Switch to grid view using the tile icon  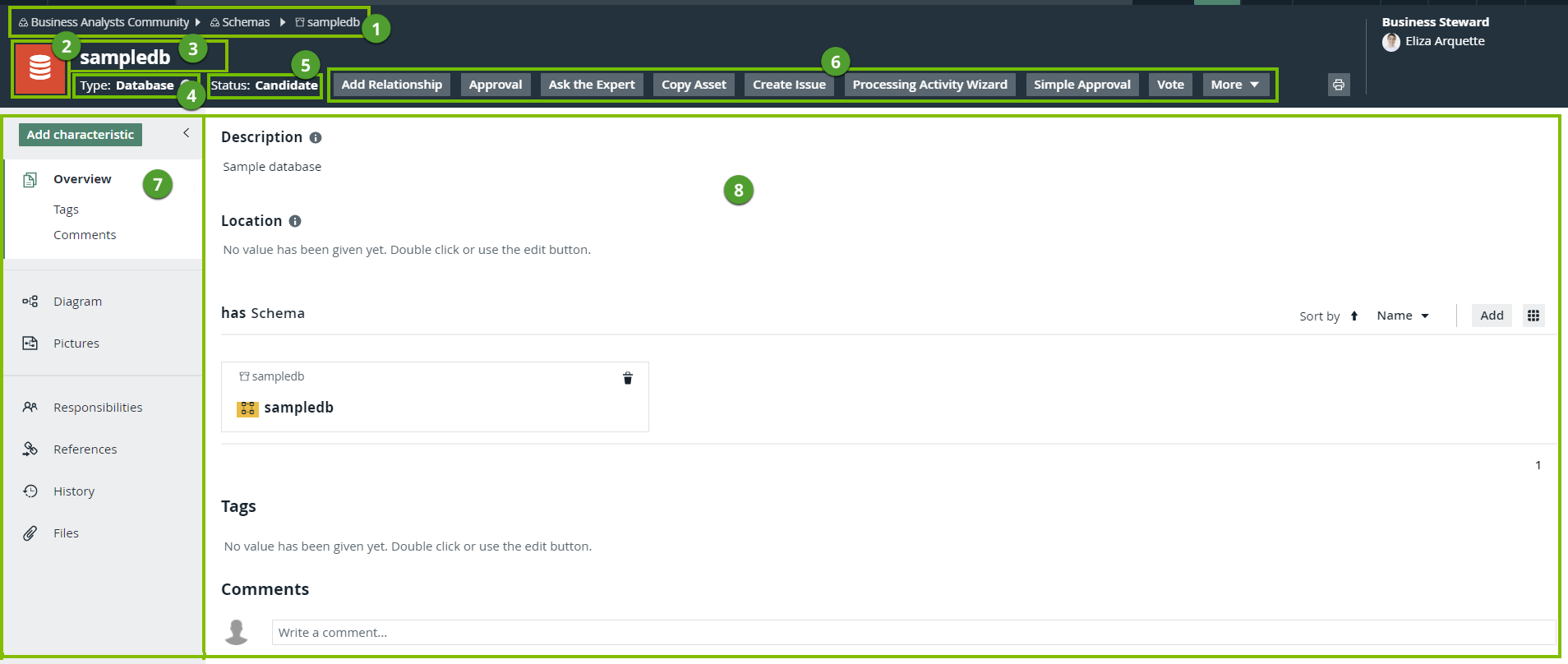coord(1533,316)
